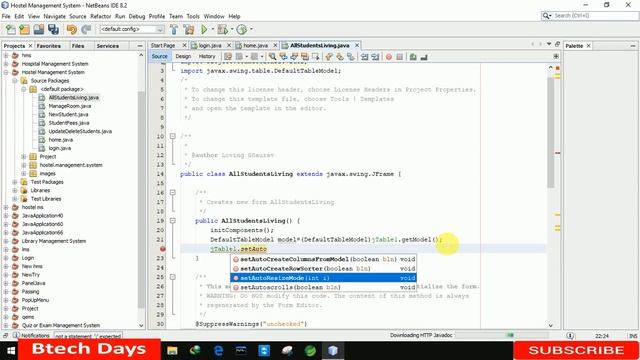The image size is (640, 360).
Task: Click the Open Project toolbar icon
Action: coord(39,29)
